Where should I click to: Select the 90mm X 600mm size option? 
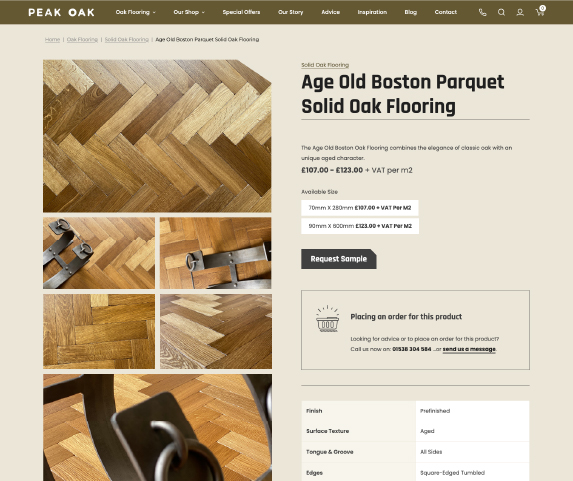(360, 226)
